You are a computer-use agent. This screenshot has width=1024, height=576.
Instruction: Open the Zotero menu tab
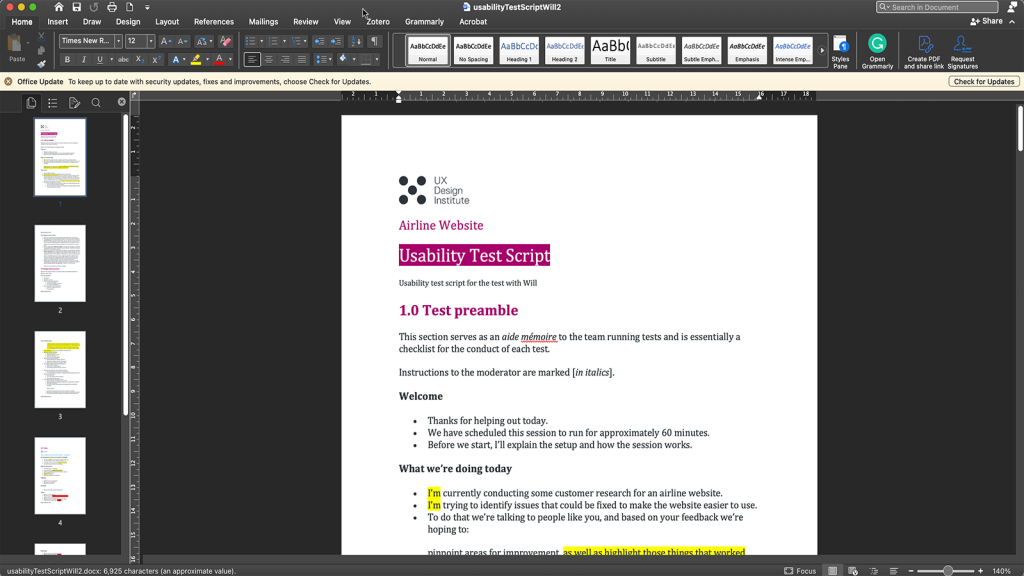click(377, 21)
